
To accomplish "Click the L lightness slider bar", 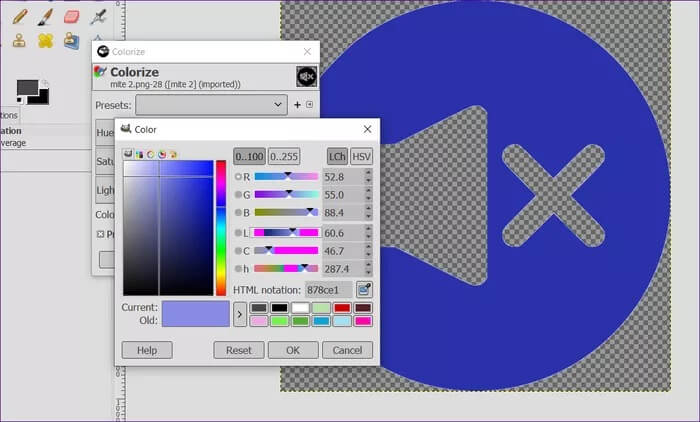I will click(286, 233).
